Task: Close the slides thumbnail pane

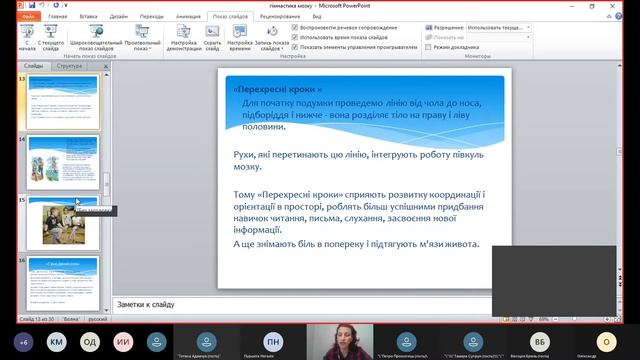Action: 106,66
